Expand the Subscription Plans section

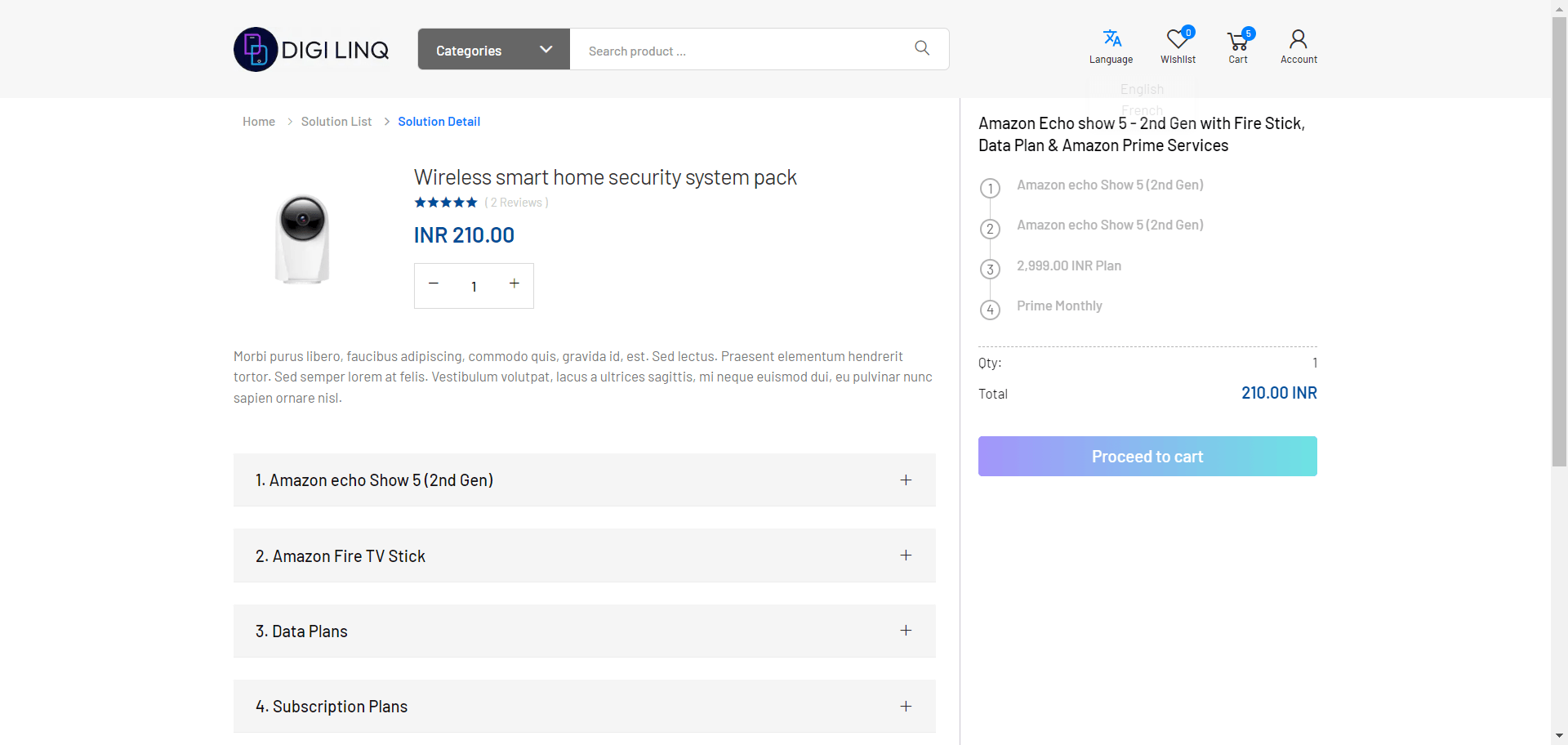coord(906,707)
